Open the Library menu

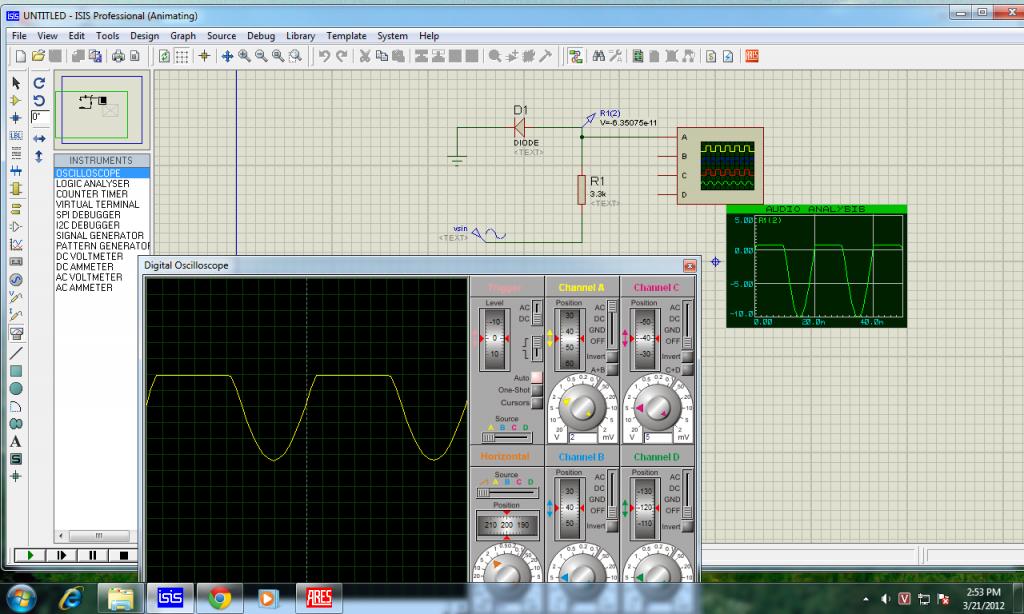click(300, 36)
